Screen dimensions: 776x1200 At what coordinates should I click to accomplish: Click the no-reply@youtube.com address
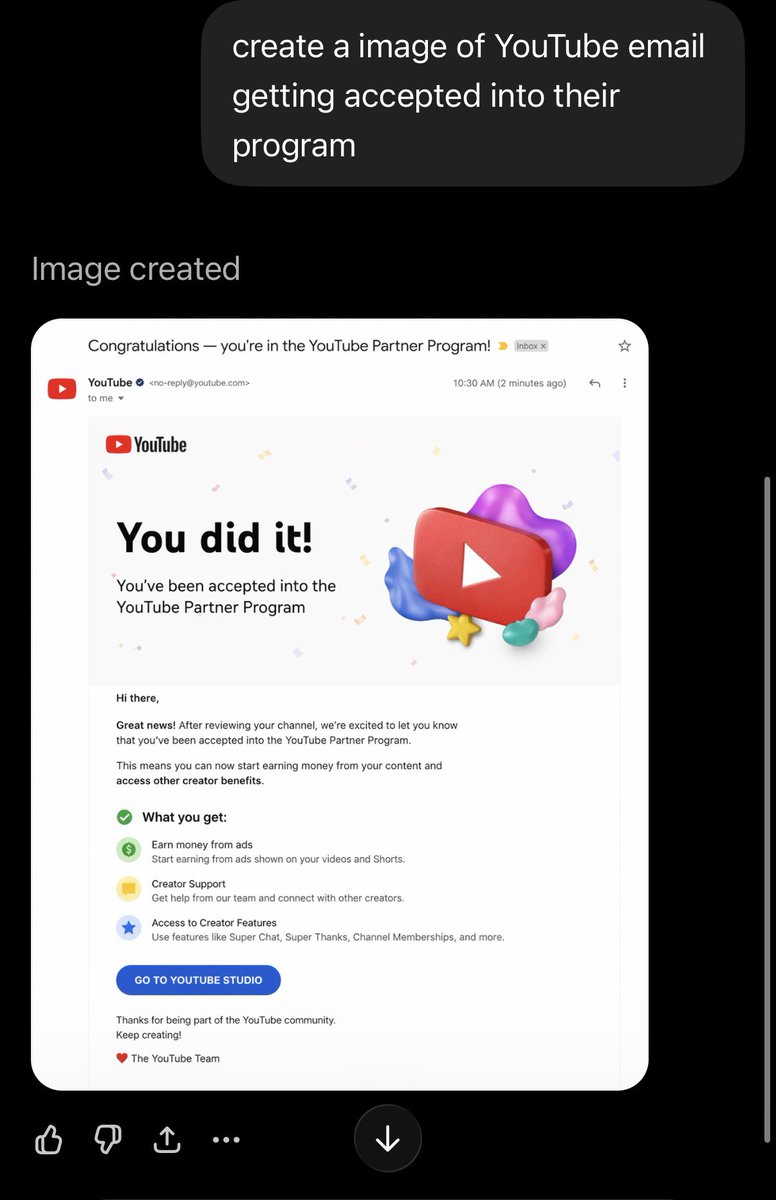pos(199,383)
